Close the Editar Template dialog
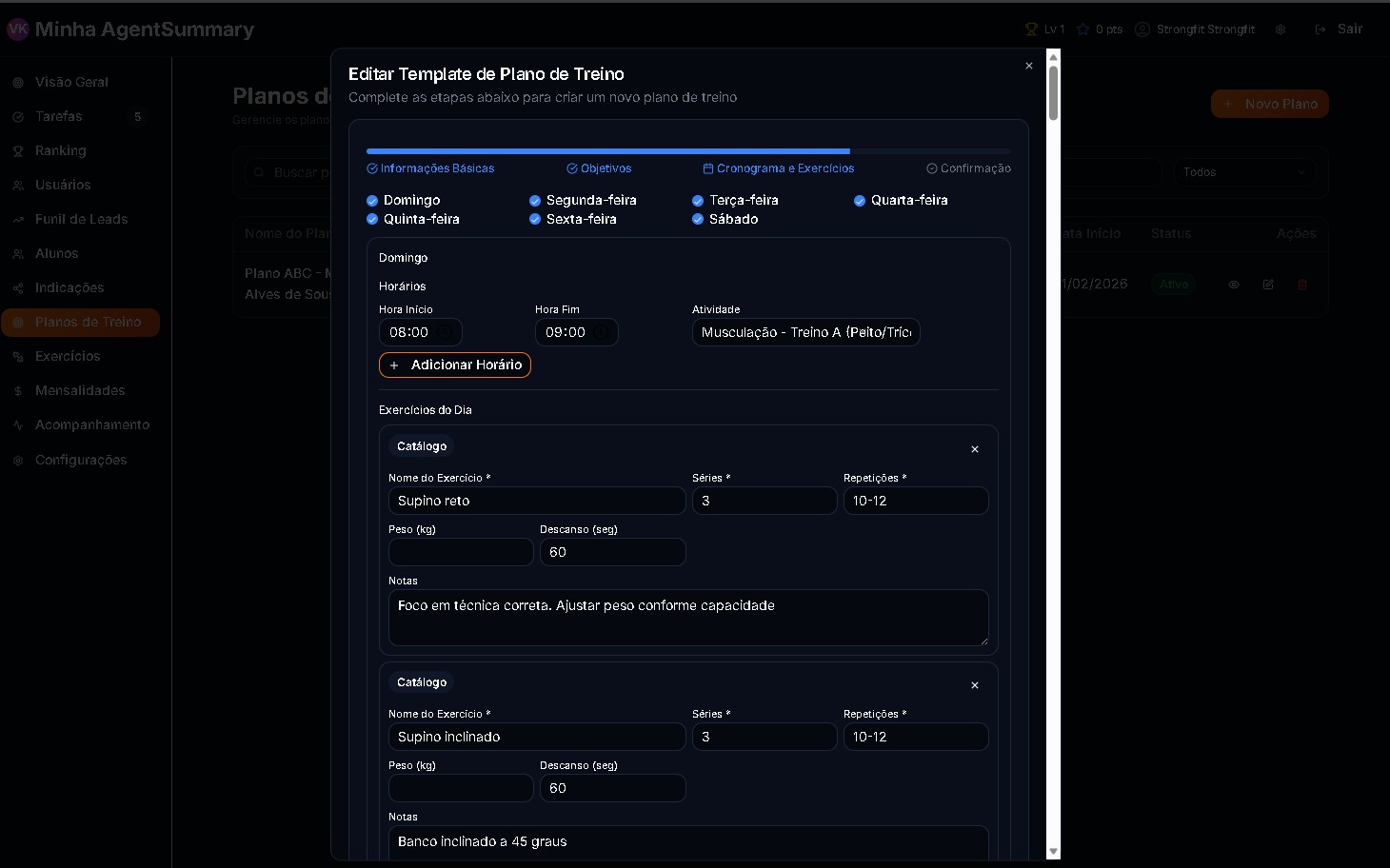 coord(1028,66)
